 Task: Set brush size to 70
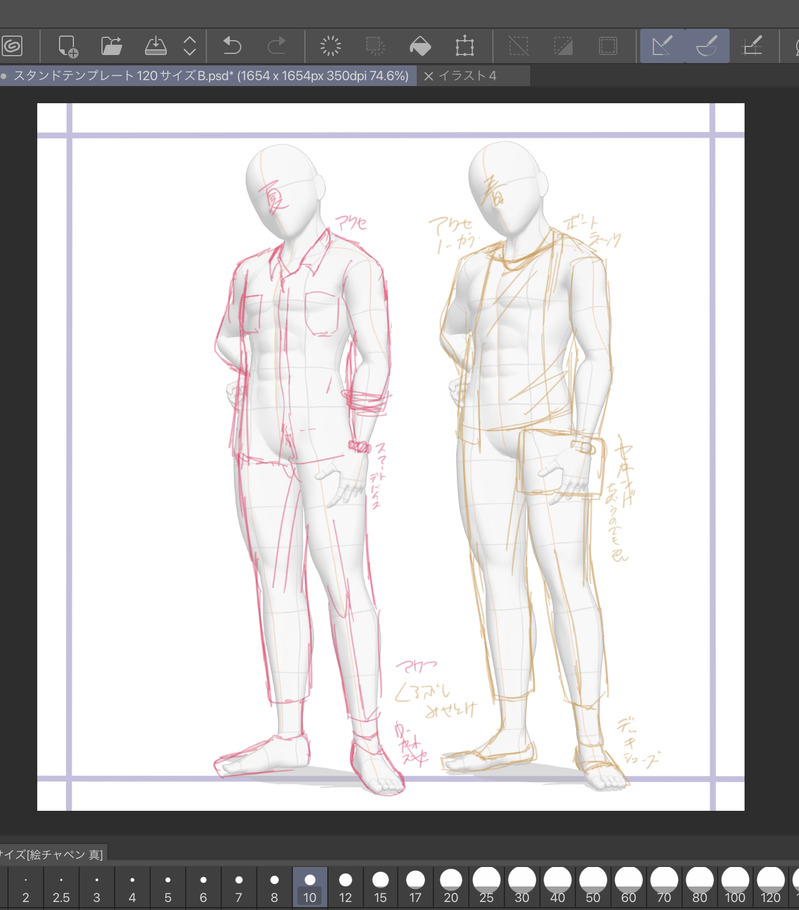(664, 887)
